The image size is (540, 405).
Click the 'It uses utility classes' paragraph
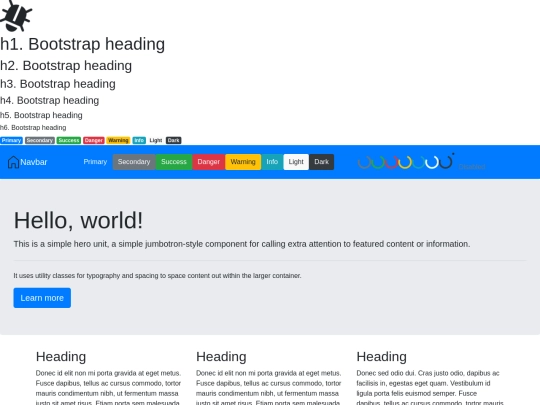tap(157, 276)
